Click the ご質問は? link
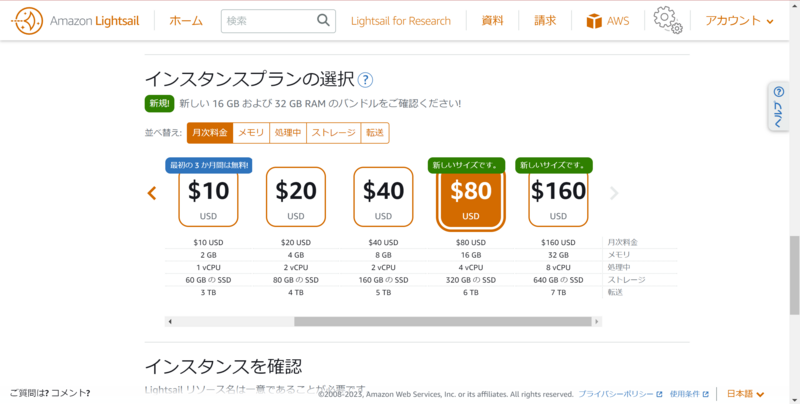The height and width of the screenshot is (404, 800). point(29,393)
